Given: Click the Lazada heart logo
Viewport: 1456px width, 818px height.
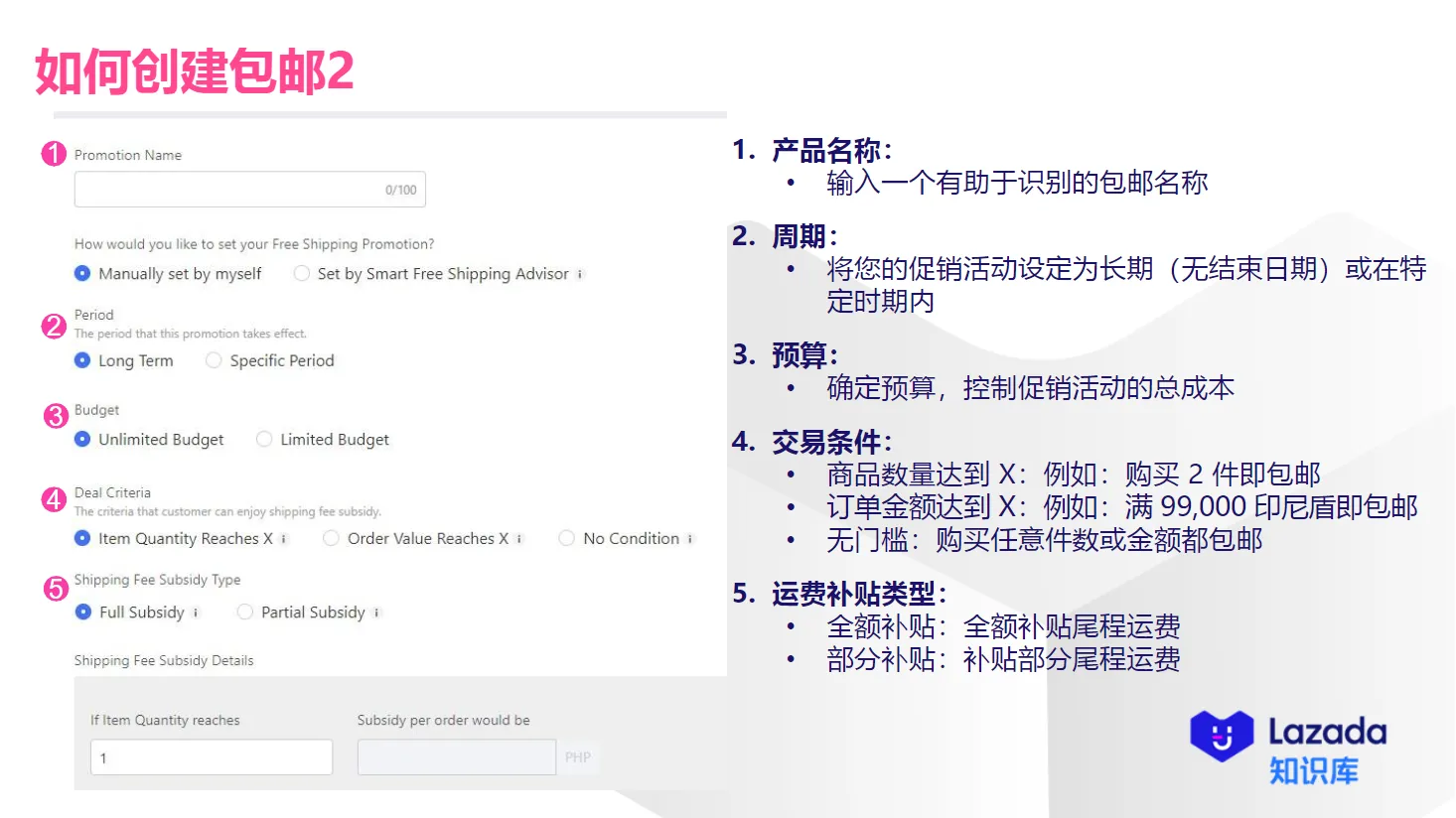Looking at the screenshot, I should pos(1220,735).
